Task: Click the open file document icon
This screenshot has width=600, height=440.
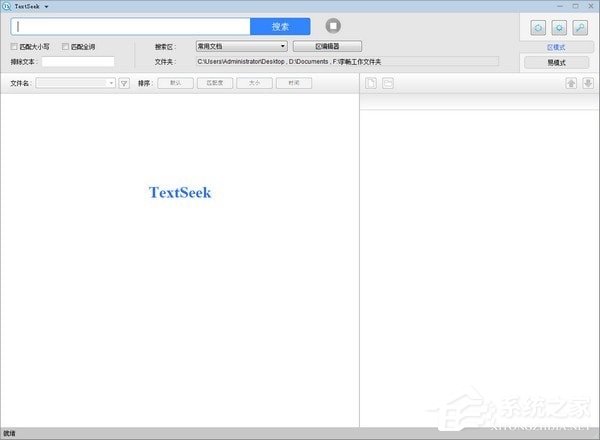Action: (x=370, y=83)
